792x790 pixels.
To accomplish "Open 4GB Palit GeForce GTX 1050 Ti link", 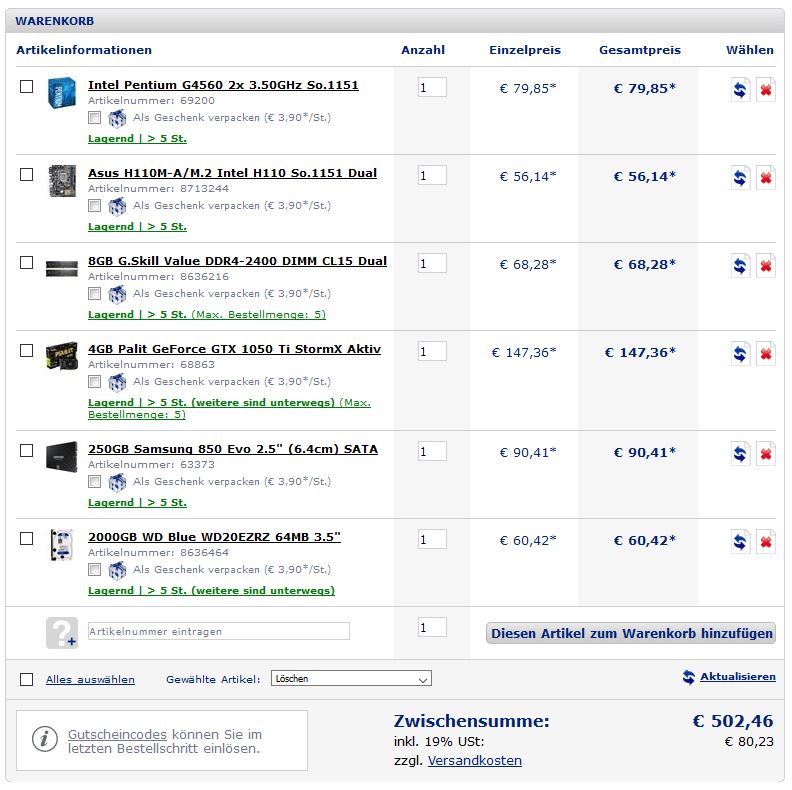I will tap(234, 349).
